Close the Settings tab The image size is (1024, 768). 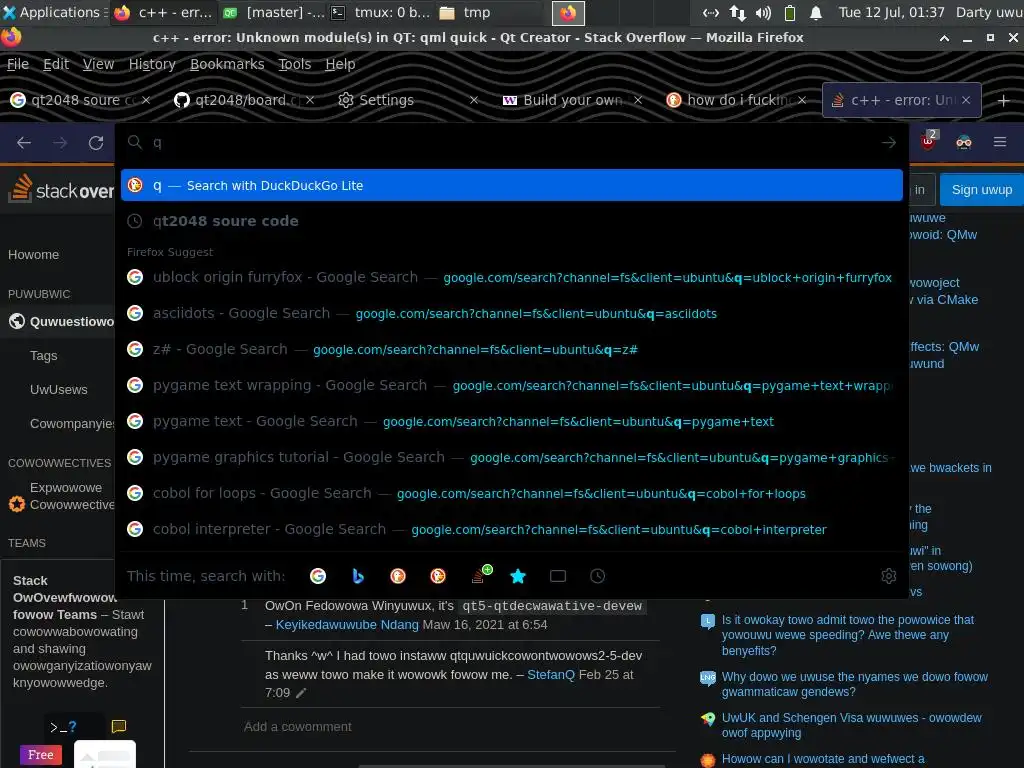click(474, 100)
